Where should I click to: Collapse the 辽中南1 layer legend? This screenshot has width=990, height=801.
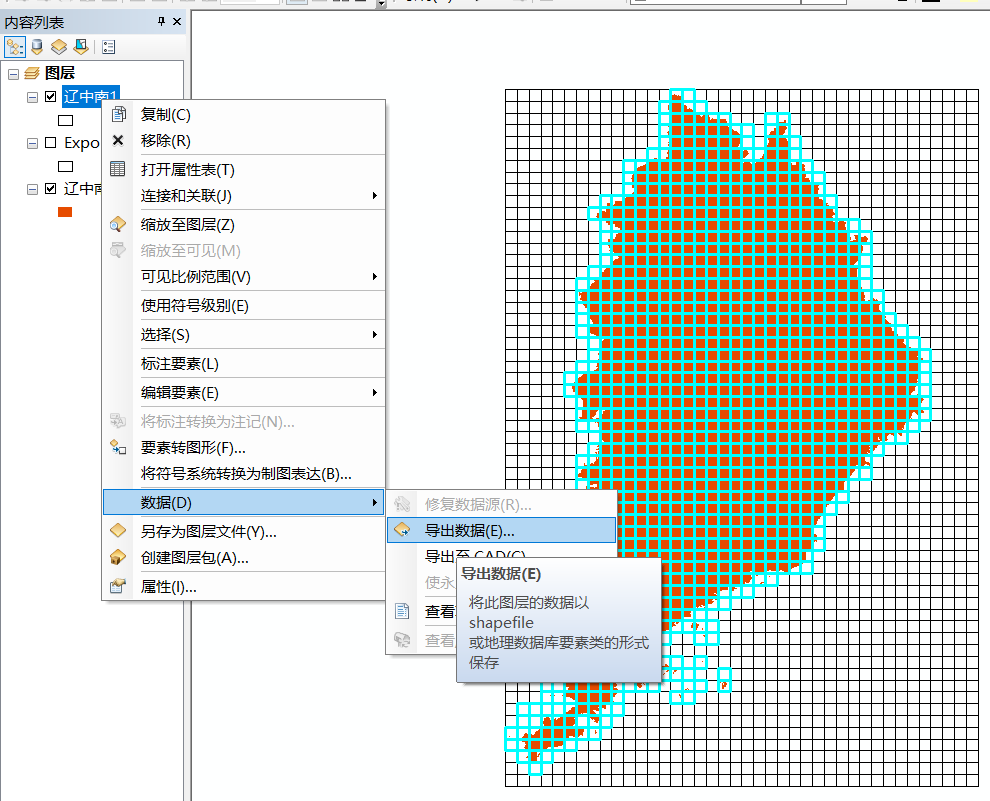(x=30, y=96)
